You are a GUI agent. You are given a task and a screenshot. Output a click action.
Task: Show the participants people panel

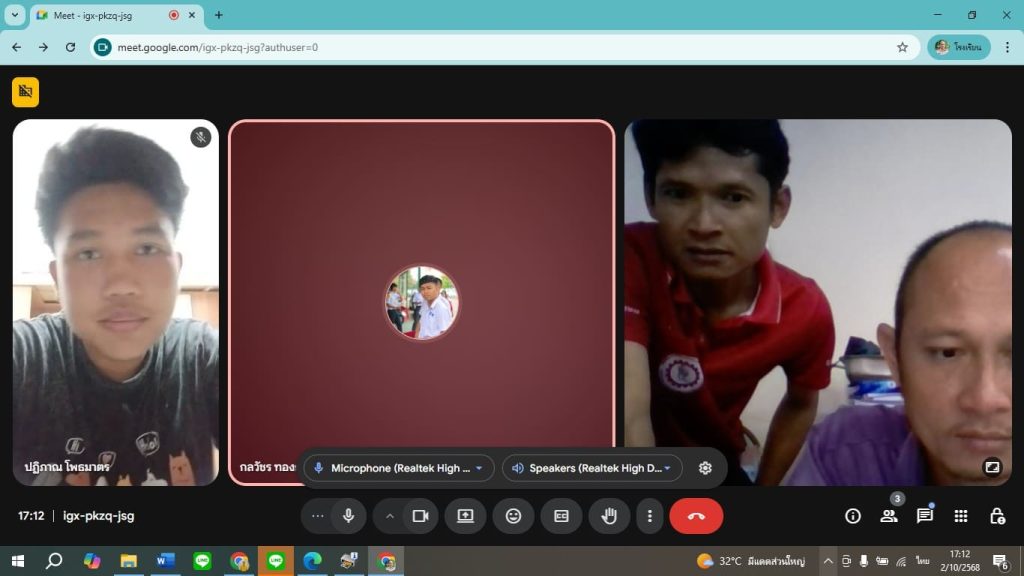coord(888,516)
